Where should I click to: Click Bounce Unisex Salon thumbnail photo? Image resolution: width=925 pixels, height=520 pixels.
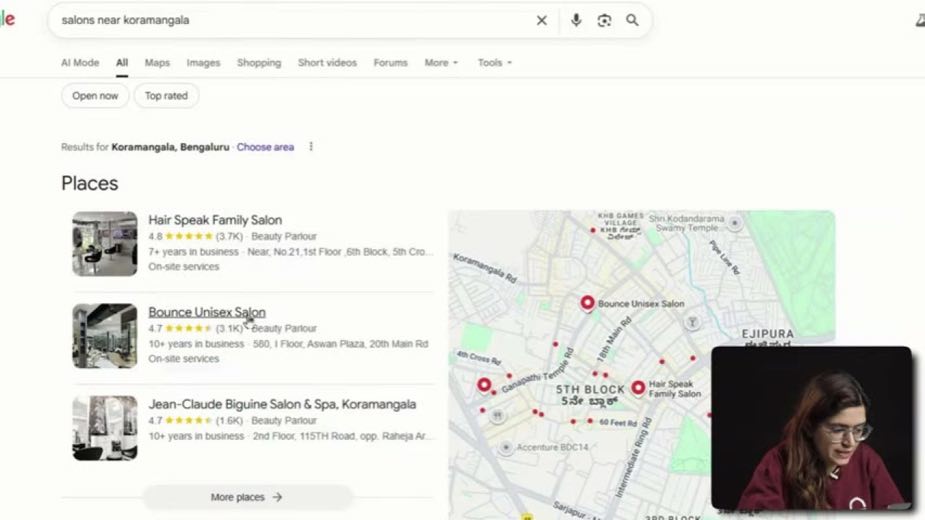coord(105,336)
